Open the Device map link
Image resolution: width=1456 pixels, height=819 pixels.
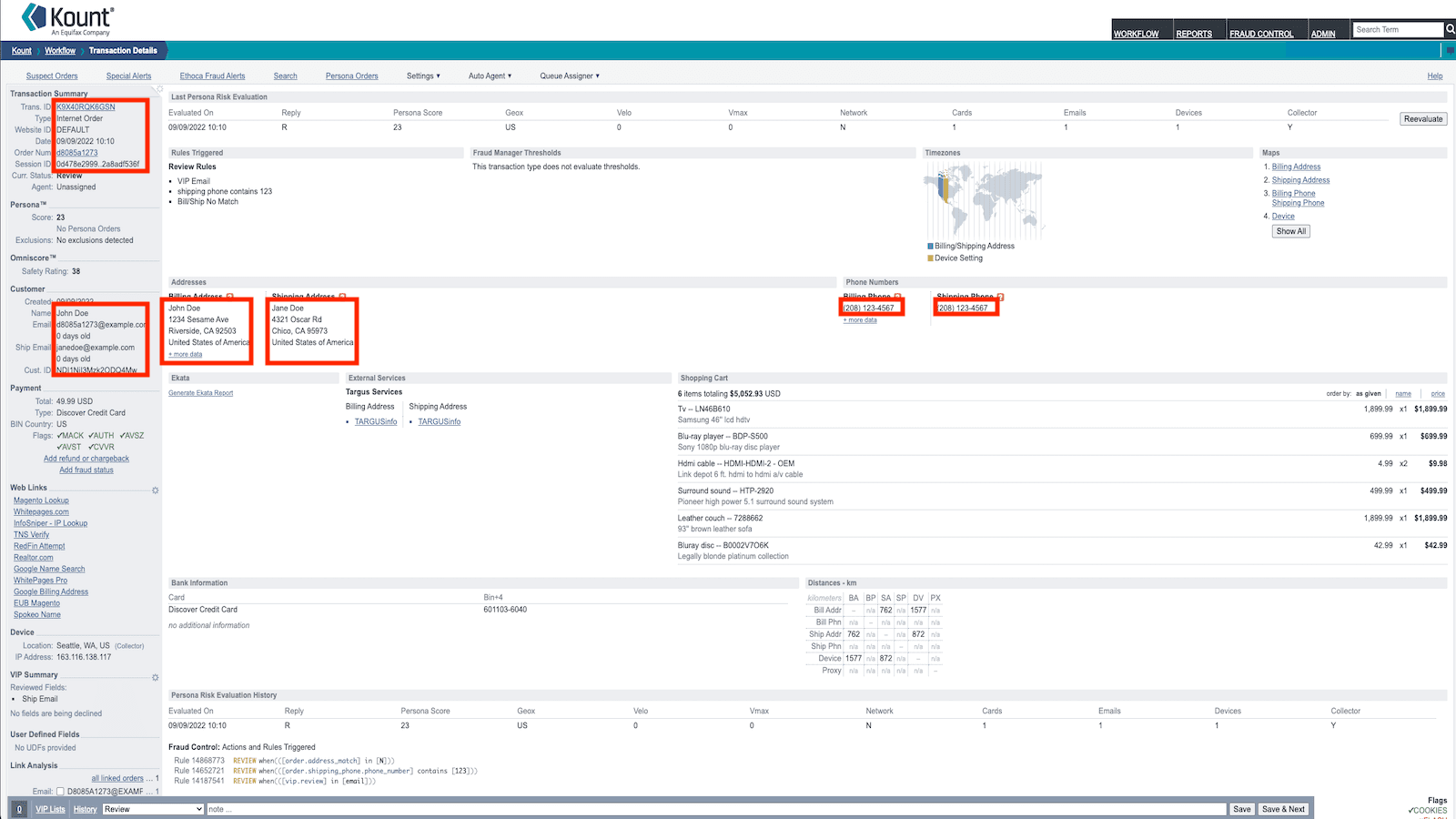click(1283, 216)
